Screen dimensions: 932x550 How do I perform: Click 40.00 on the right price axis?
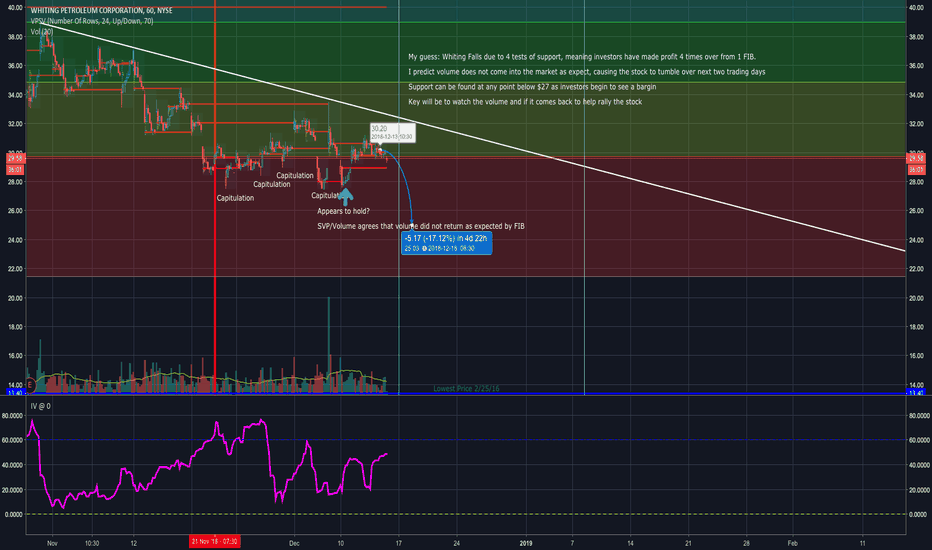click(x=916, y=8)
